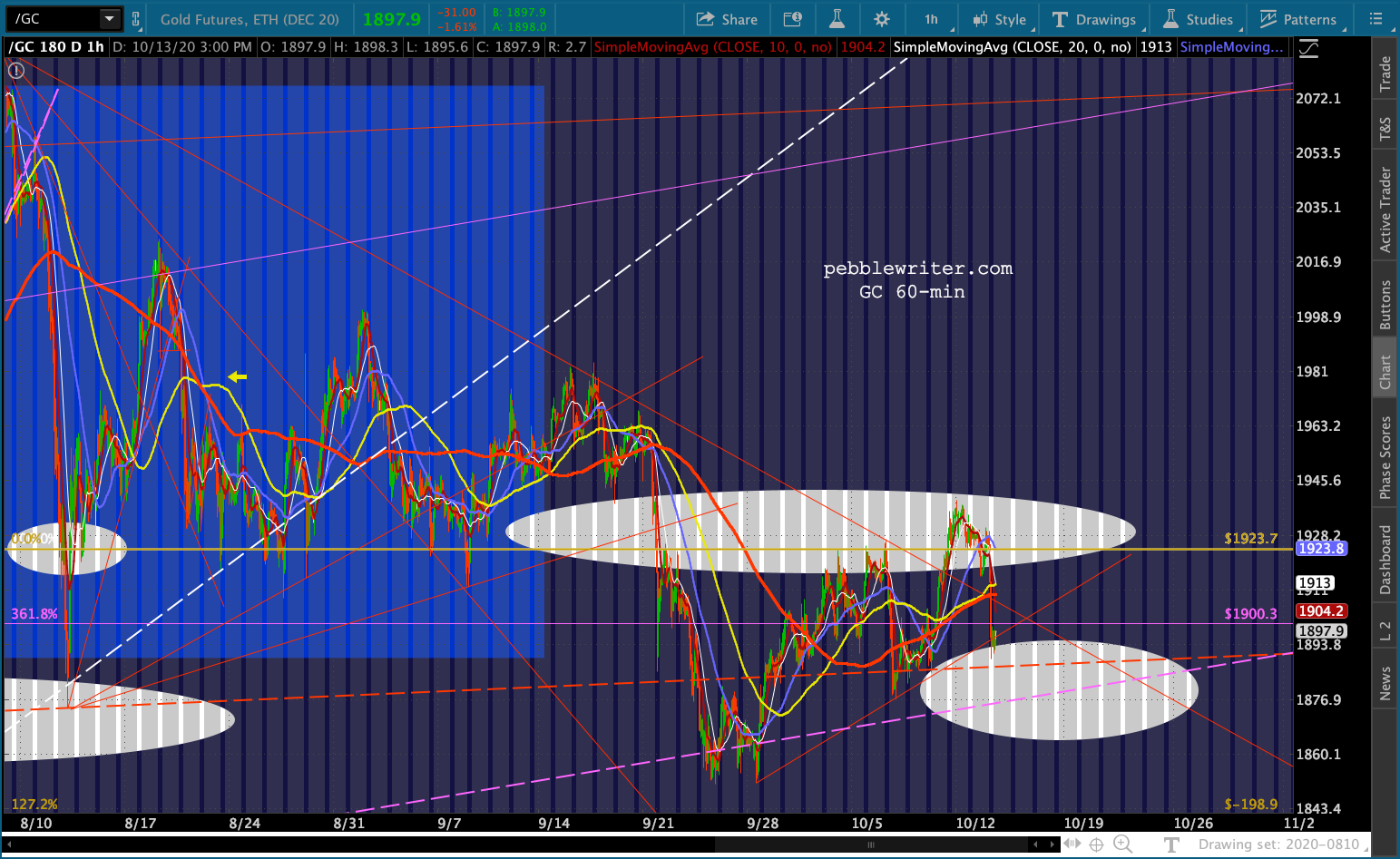Select the Drawing set 2020-0810 selector

coord(1278,844)
